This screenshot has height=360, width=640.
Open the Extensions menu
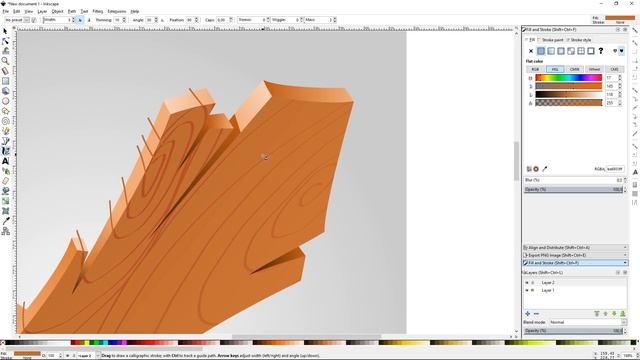[x=117, y=11]
